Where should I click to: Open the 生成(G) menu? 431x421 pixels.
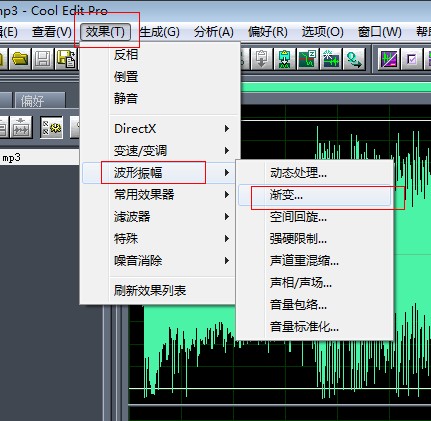tap(159, 32)
